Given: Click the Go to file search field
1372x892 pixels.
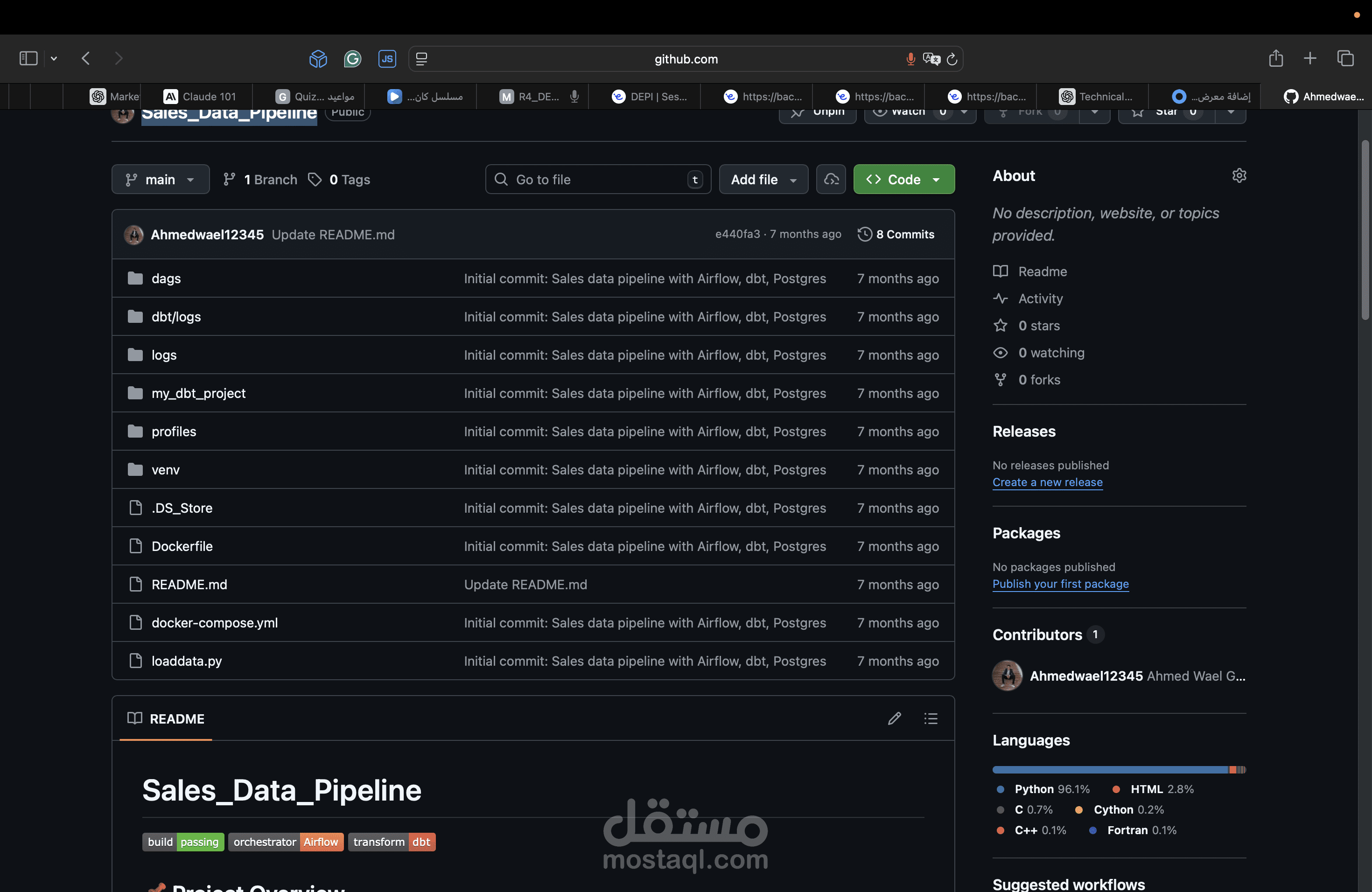Looking at the screenshot, I should coord(597,179).
